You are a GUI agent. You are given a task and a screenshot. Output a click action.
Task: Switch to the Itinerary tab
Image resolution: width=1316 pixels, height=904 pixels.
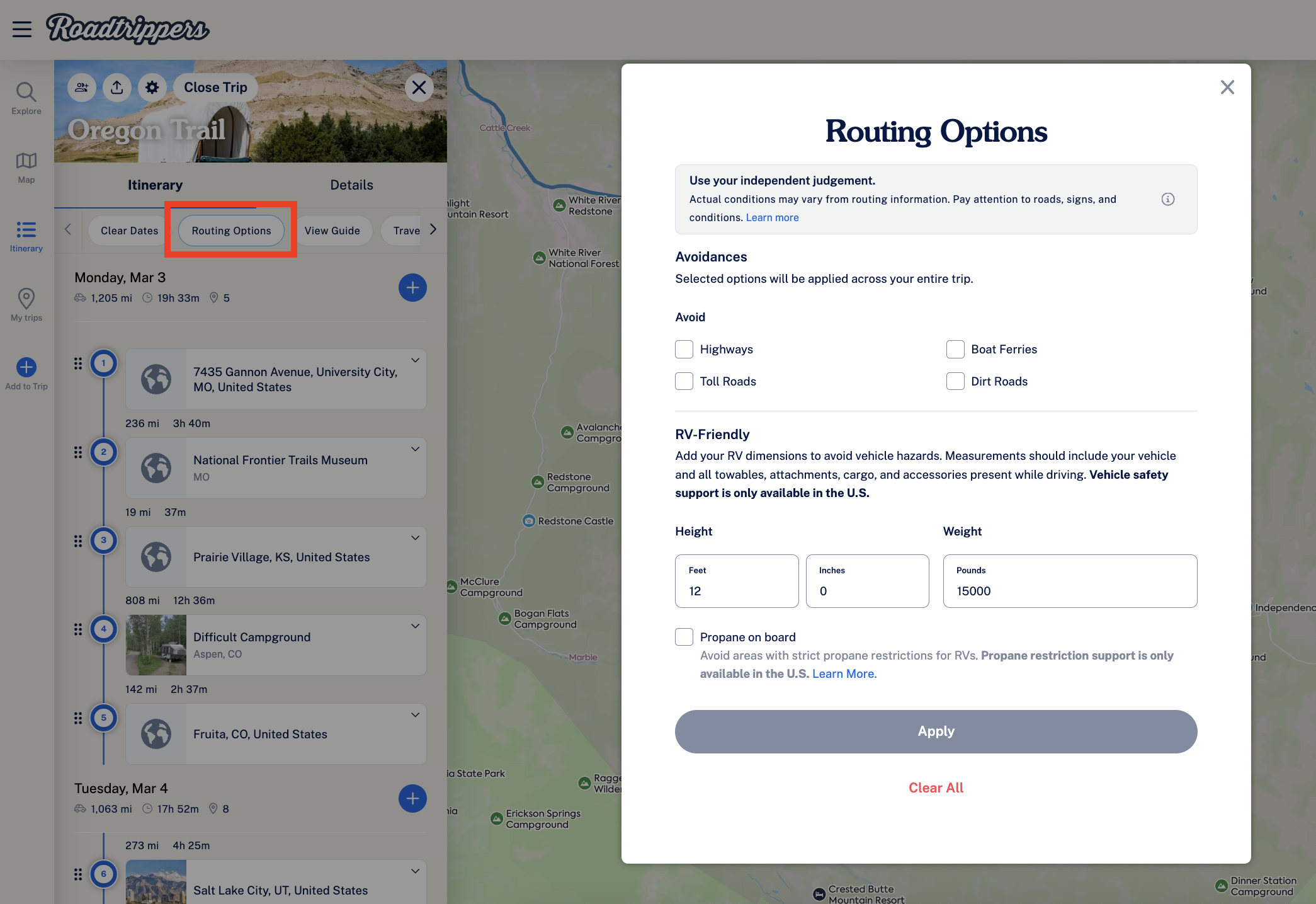pos(155,185)
